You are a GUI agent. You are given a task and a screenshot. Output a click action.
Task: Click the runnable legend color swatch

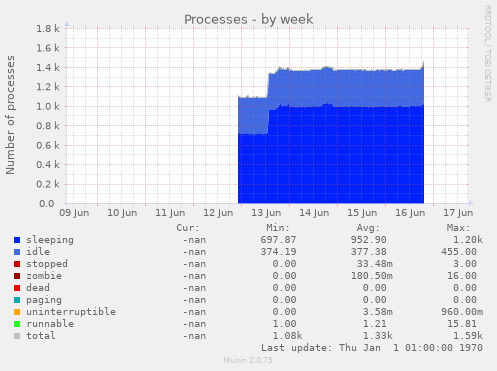coord(17,324)
